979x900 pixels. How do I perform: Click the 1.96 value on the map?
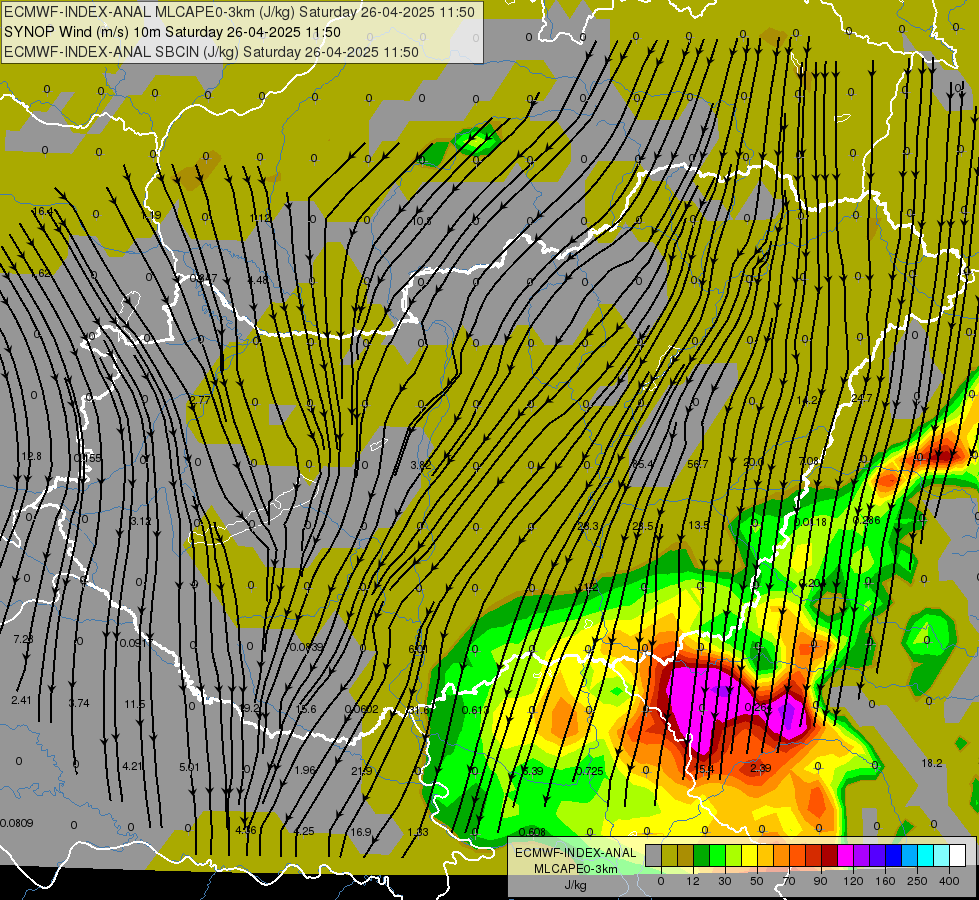305,770
